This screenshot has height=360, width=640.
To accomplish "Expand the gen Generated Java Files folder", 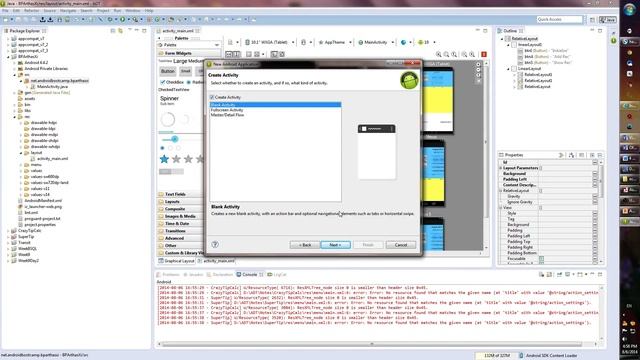I will tap(14, 93).
